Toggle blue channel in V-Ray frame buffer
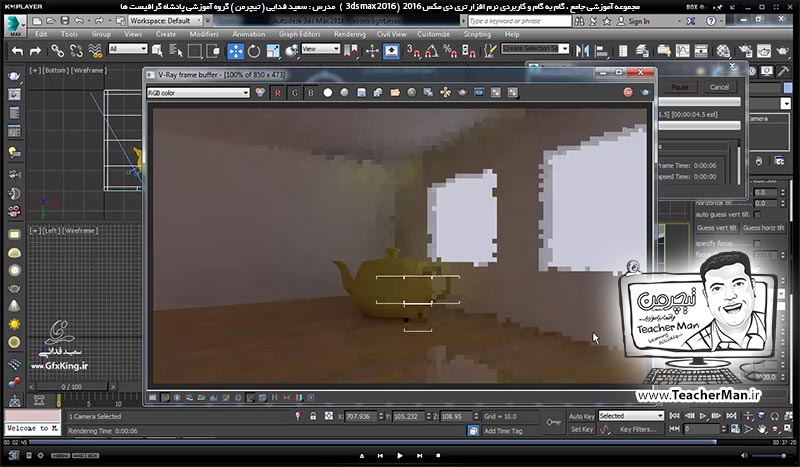 (311, 92)
